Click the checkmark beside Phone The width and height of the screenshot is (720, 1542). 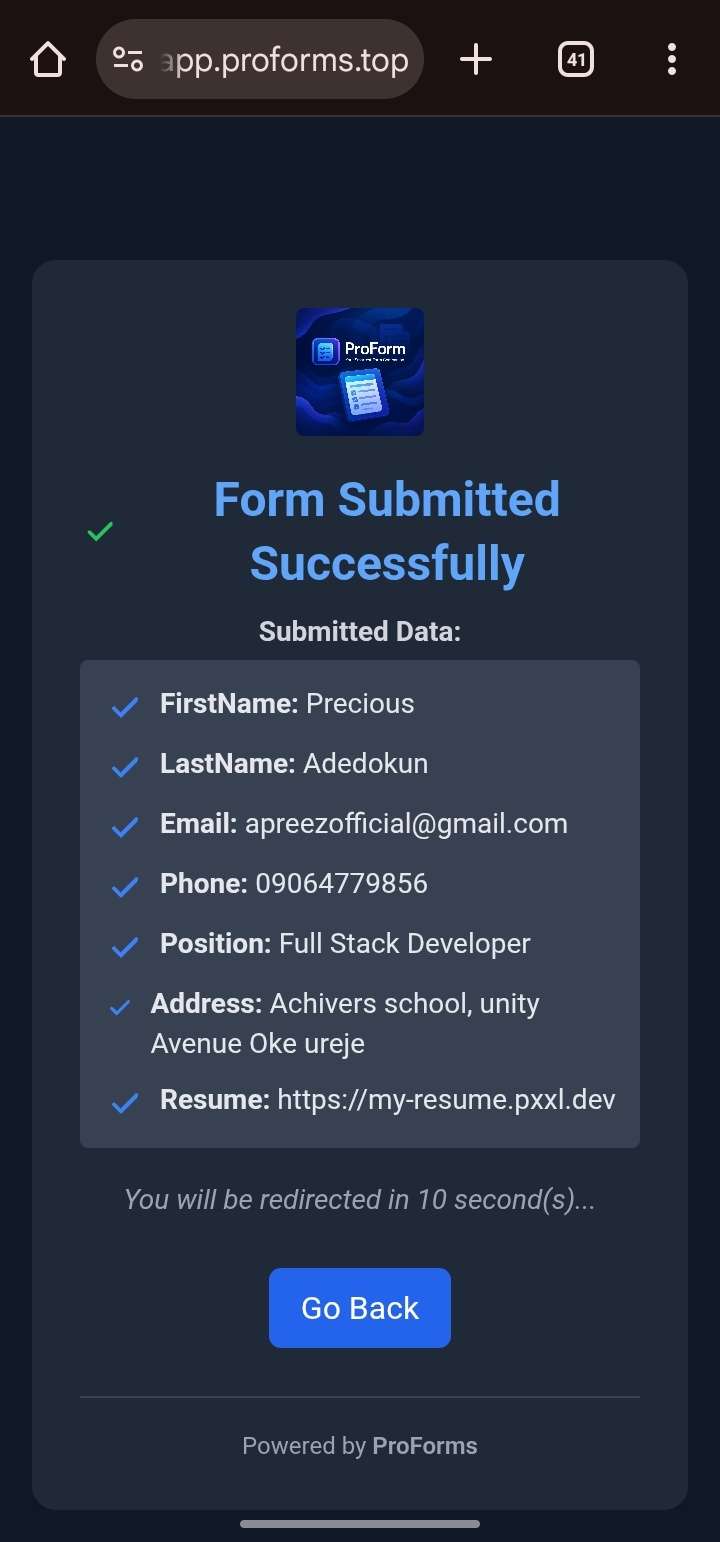coord(125,887)
